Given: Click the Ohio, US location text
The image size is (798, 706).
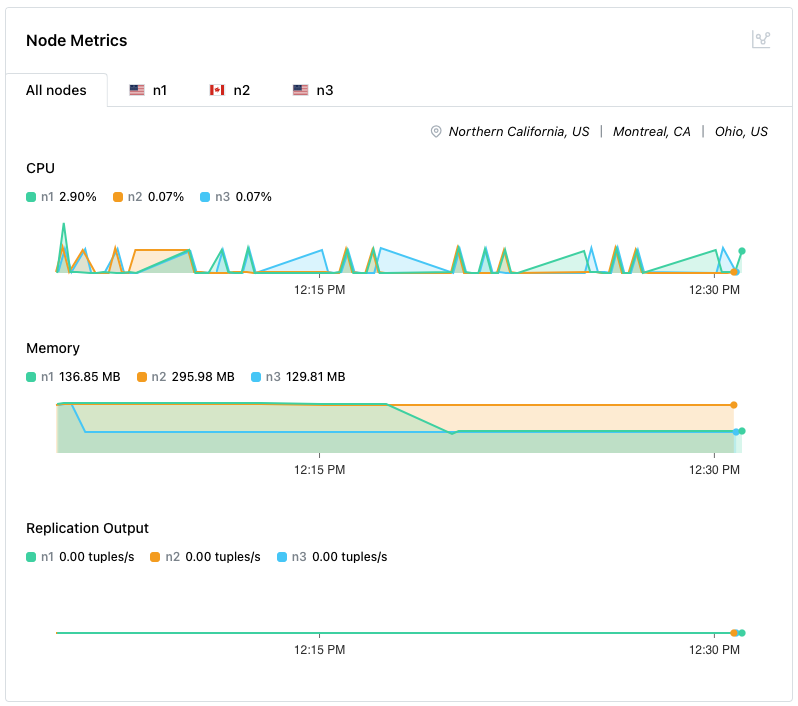Looking at the screenshot, I should (741, 131).
